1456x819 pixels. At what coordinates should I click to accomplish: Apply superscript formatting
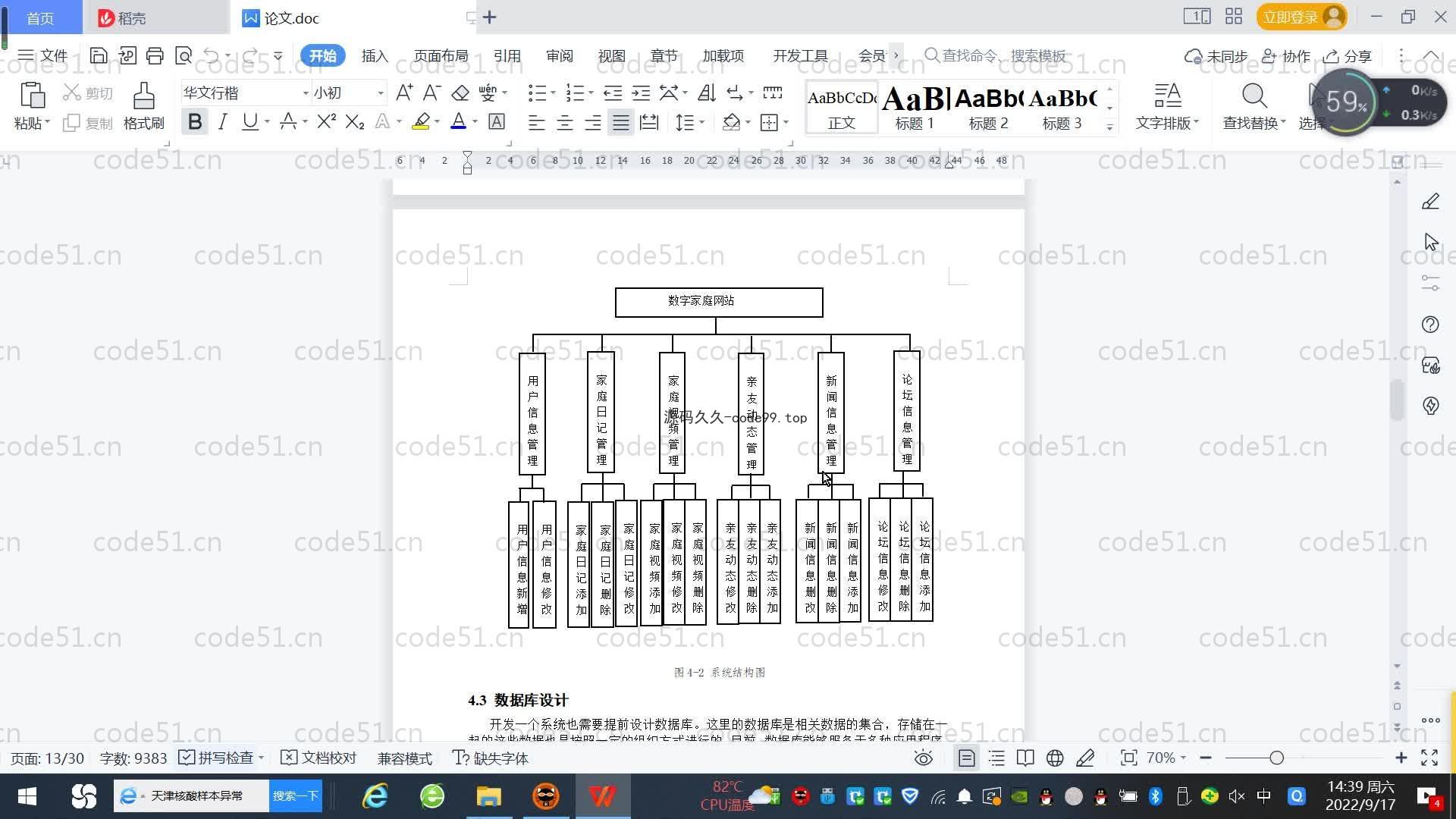(x=326, y=121)
